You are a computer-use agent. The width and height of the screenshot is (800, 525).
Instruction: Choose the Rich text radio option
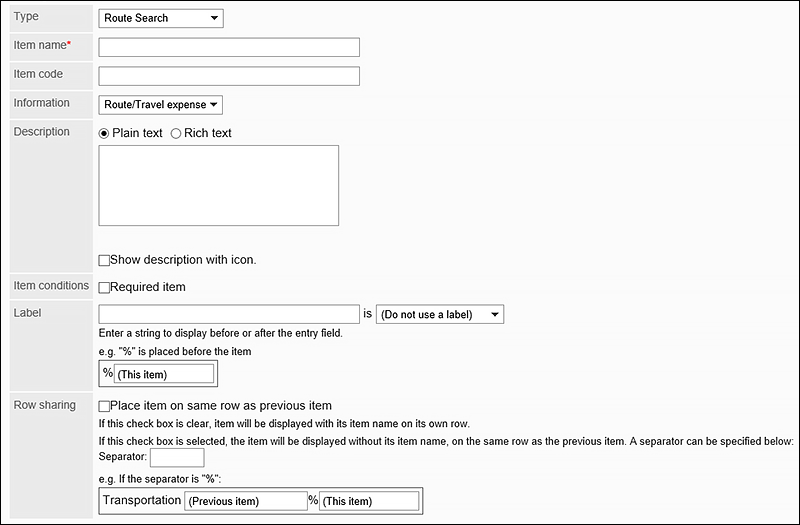click(x=176, y=134)
